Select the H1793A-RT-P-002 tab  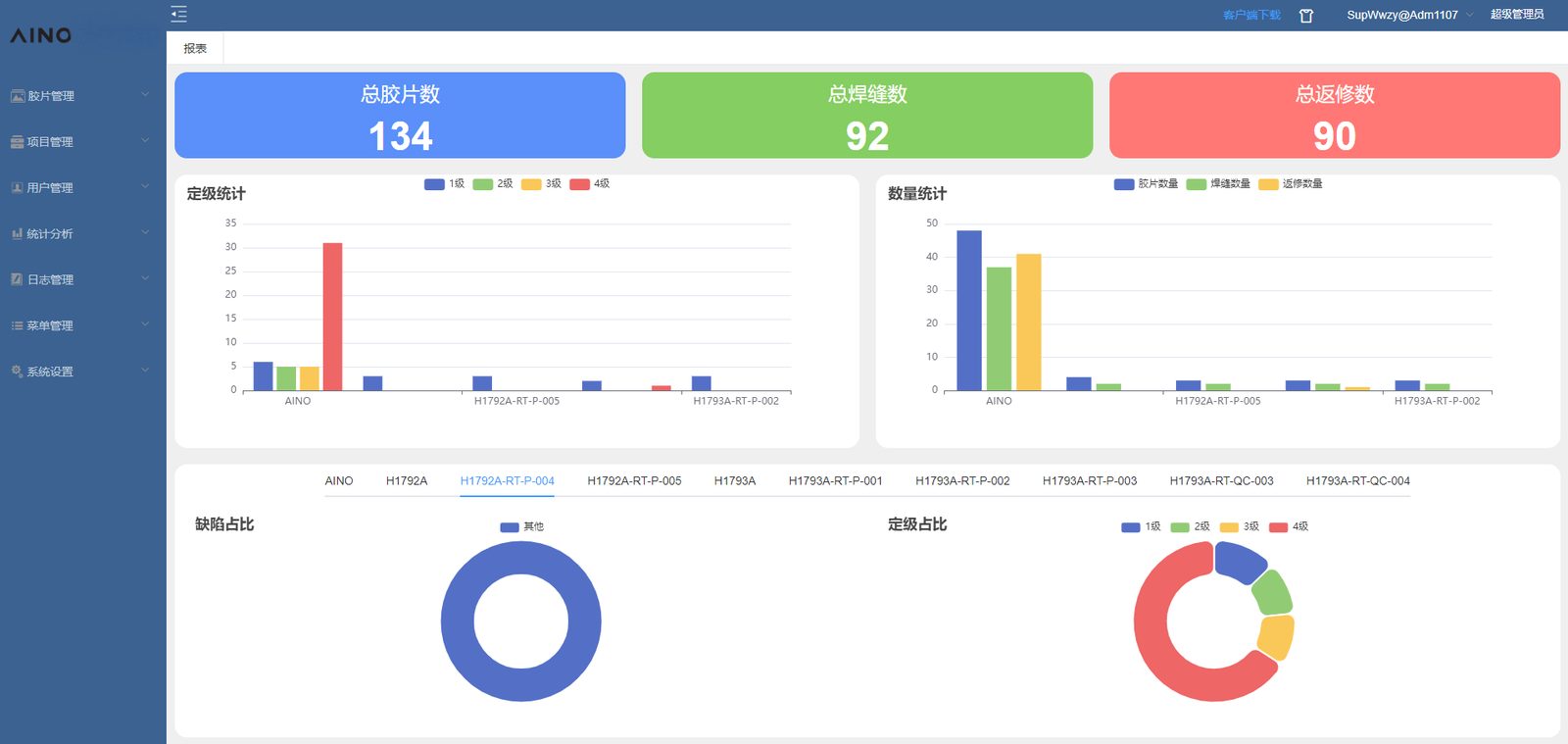(962, 481)
